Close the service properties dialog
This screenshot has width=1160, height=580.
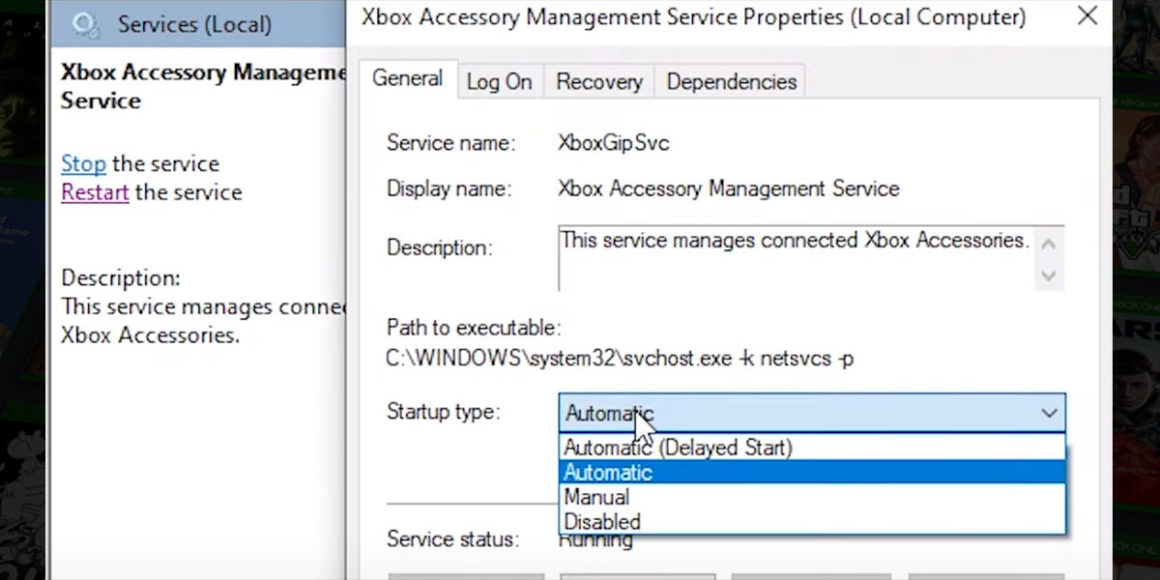1087,16
